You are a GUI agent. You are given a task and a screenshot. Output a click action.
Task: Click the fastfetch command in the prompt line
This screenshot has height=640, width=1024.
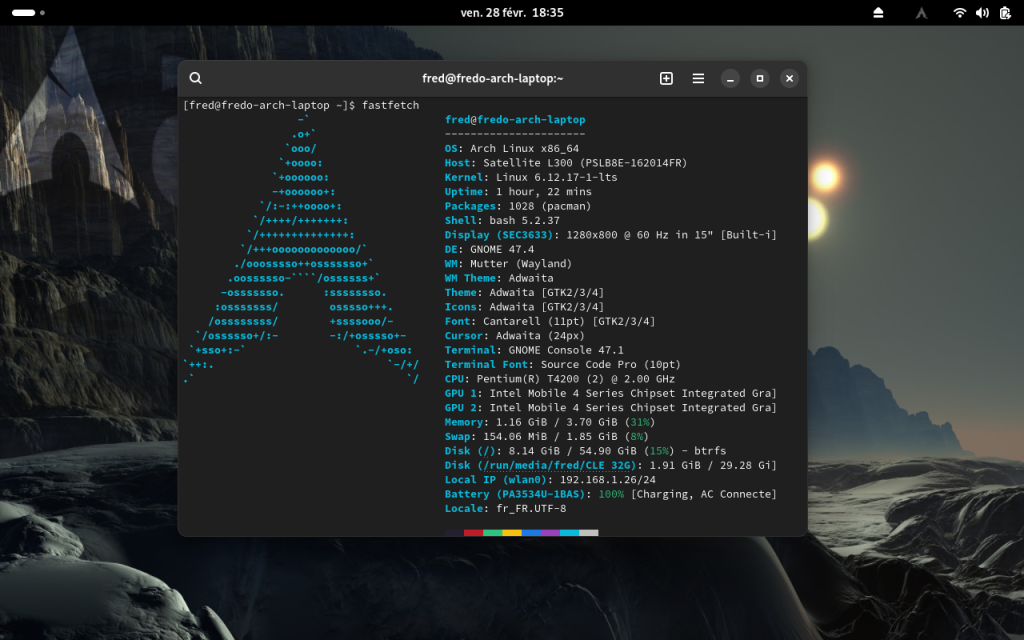point(391,105)
